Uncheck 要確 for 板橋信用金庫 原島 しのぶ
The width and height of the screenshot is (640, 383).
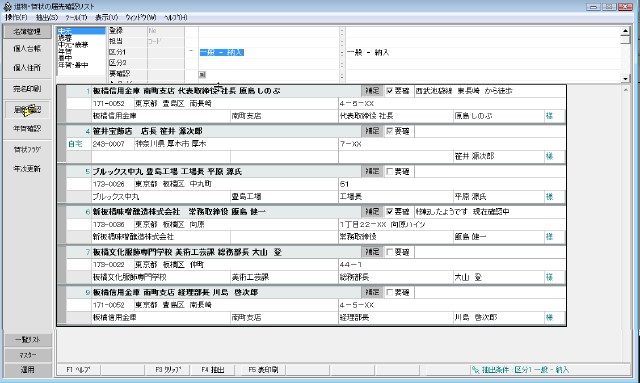[389, 91]
